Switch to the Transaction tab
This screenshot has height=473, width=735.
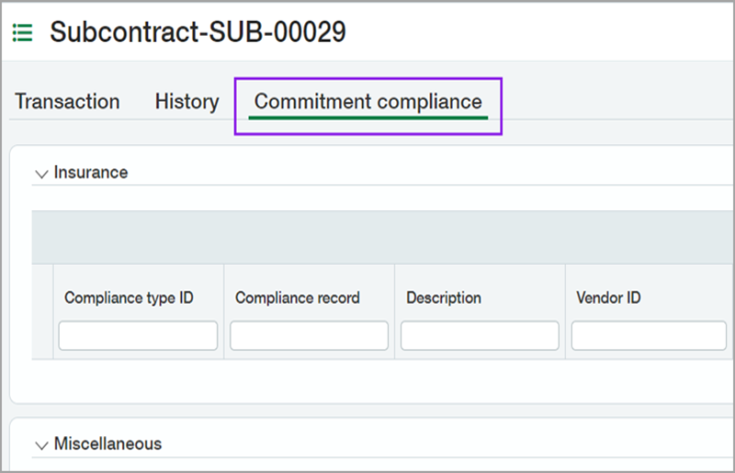click(x=67, y=102)
